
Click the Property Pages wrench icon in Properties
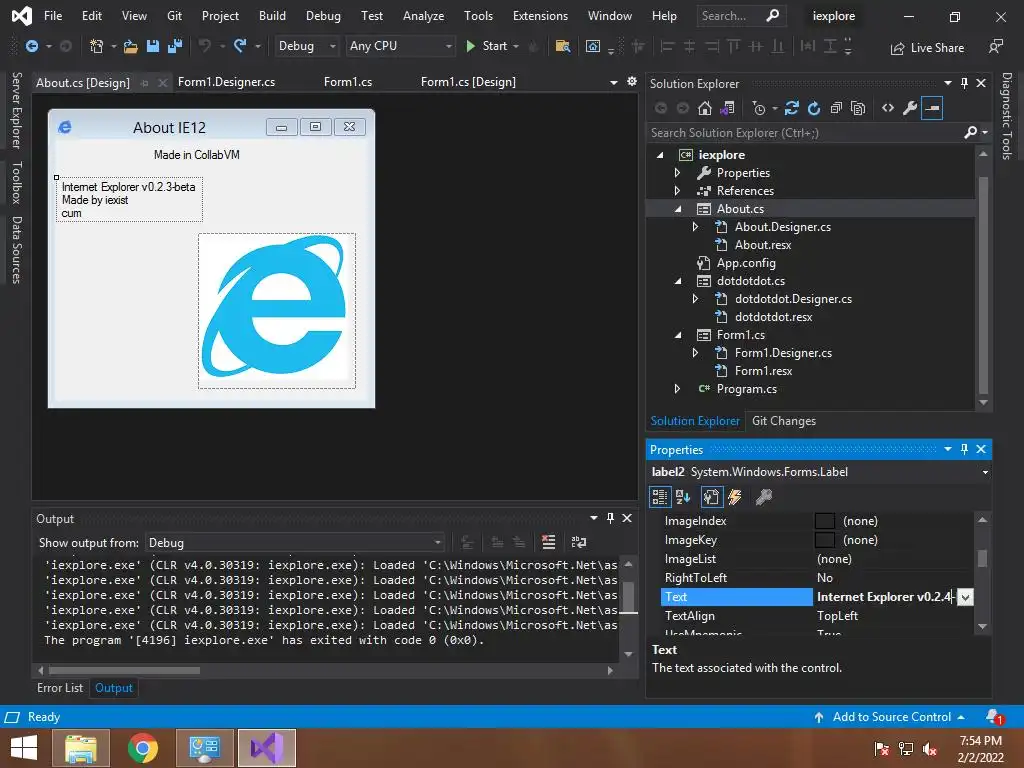[763, 497]
